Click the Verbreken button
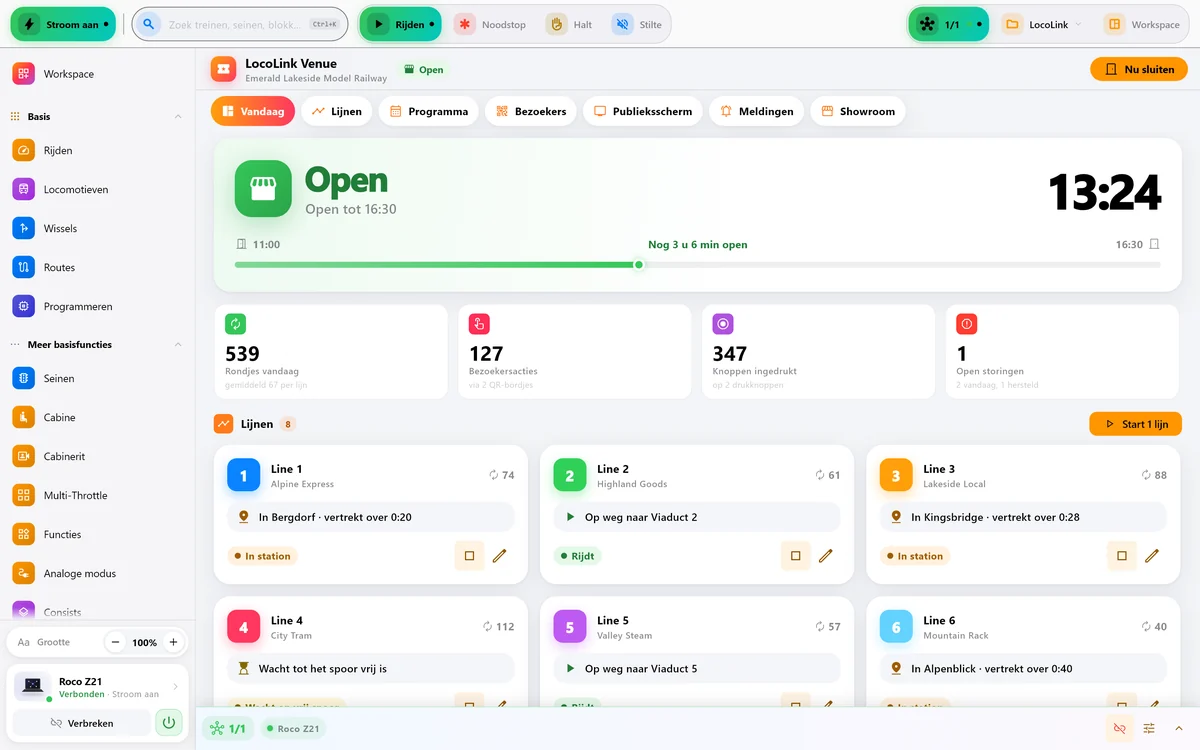 (82, 722)
